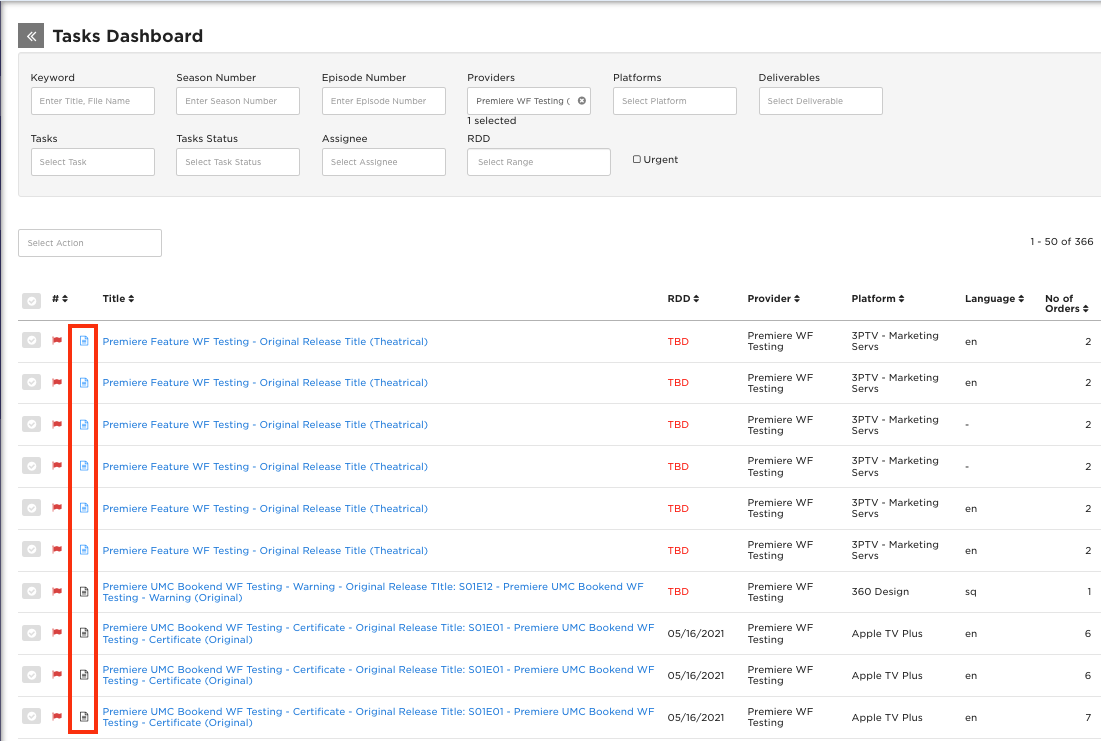The image size is (1101, 741).
Task: Click the Apple TV Plus cell in the 7-orders row
Action: pyautogui.click(x=887, y=717)
